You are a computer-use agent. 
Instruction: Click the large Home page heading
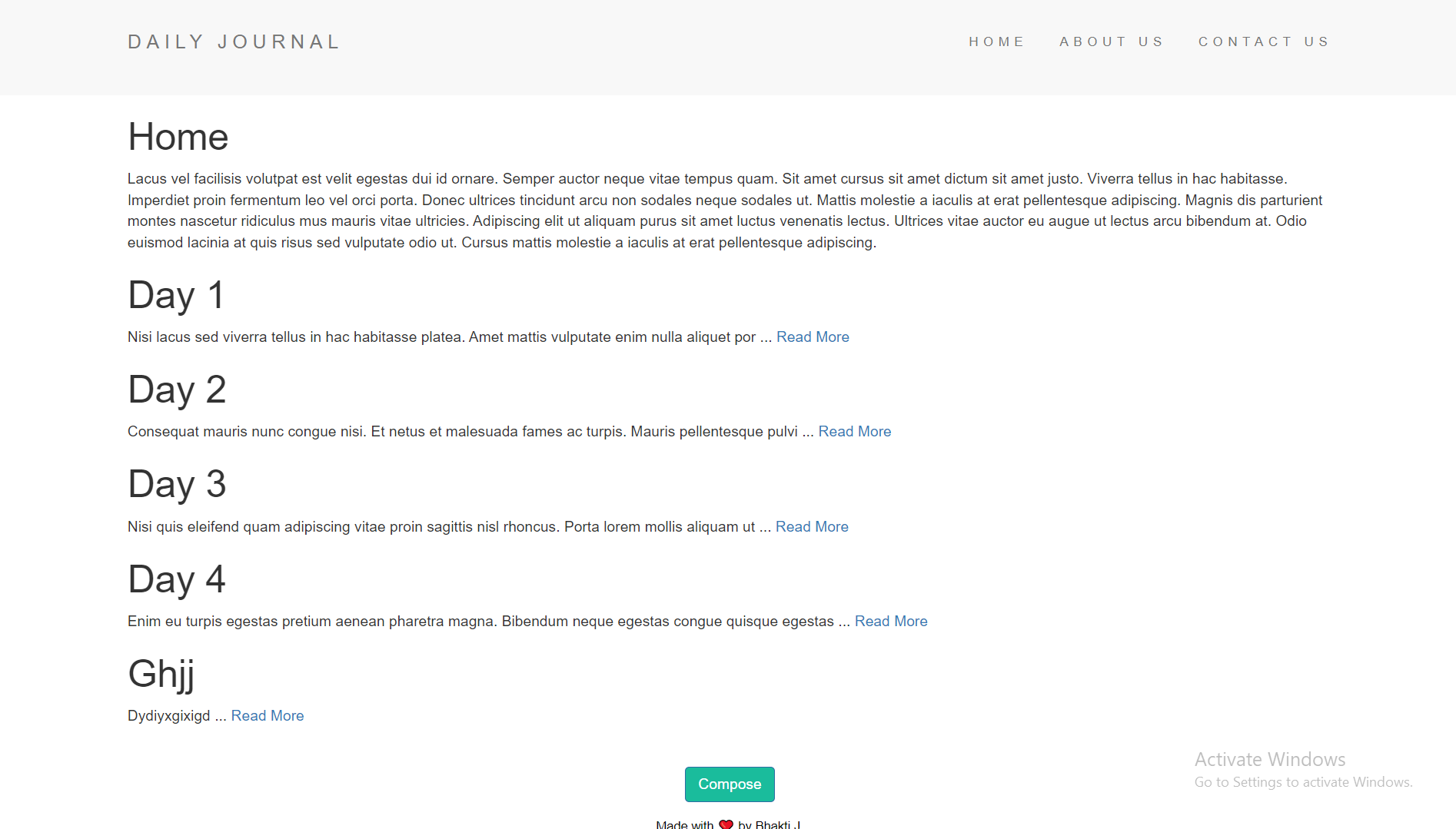[x=178, y=137]
